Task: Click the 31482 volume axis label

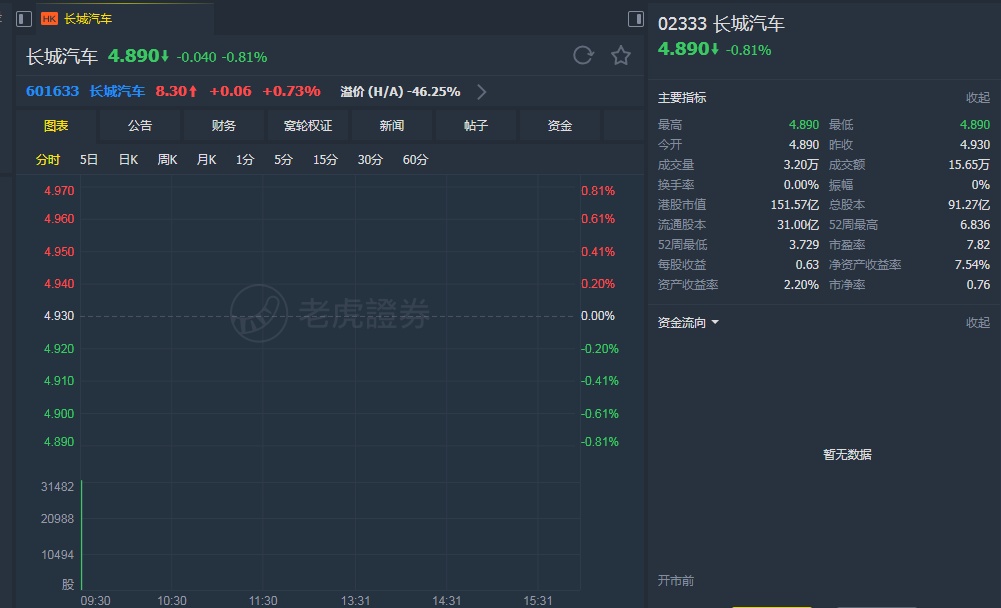Action: click(57, 487)
